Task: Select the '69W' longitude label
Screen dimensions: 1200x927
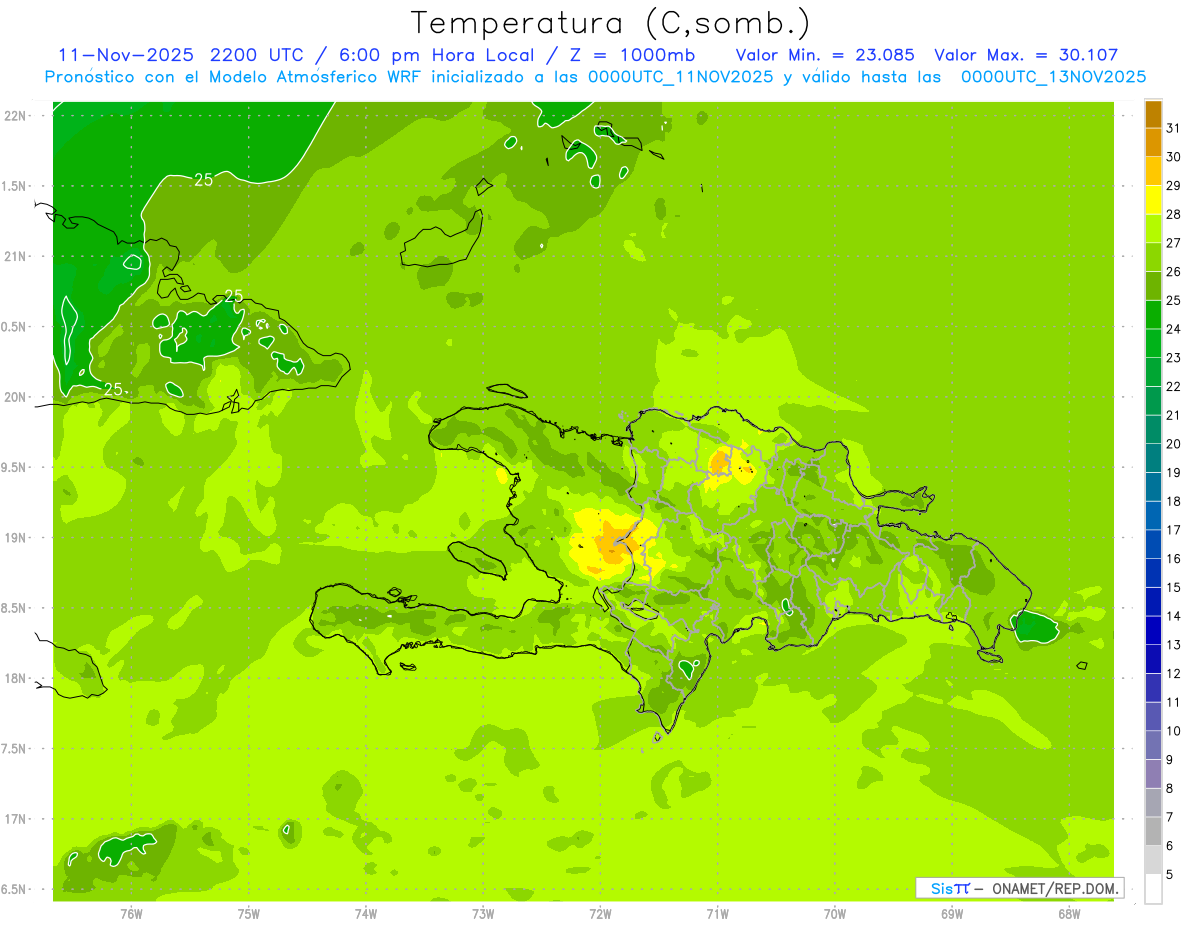Action: [952, 914]
